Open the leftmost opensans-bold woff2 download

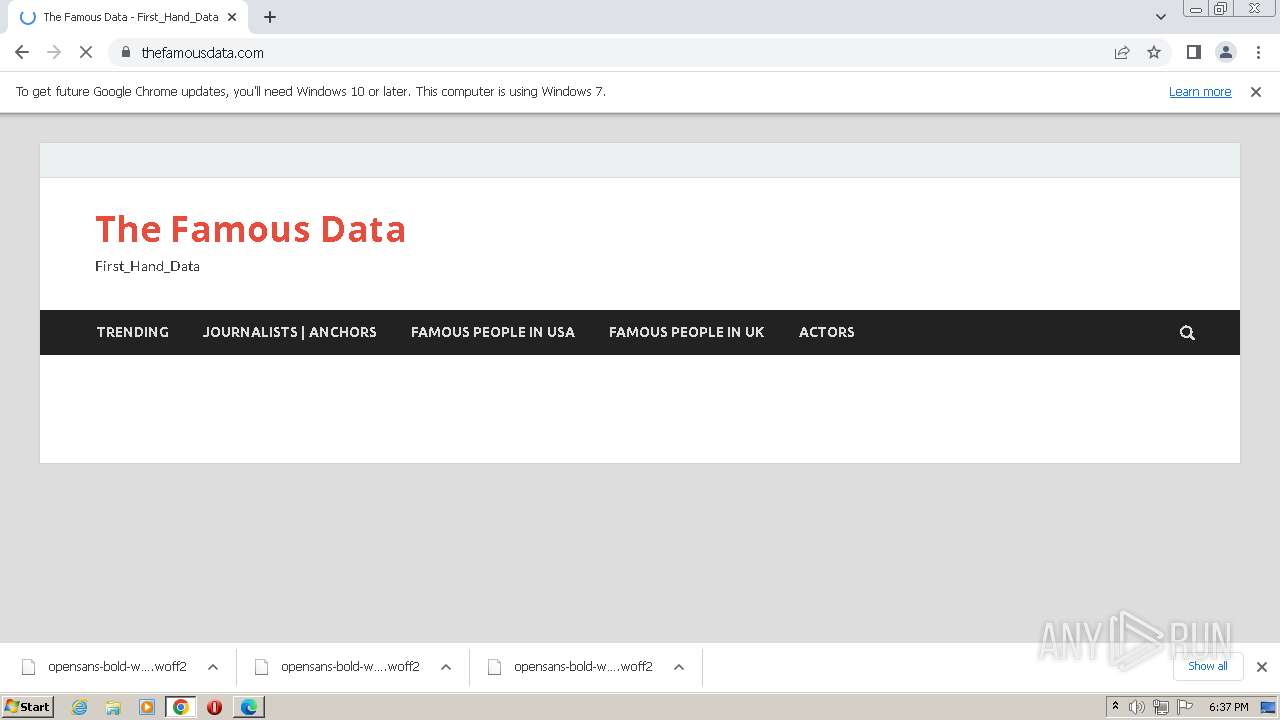(x=105, y=667)
